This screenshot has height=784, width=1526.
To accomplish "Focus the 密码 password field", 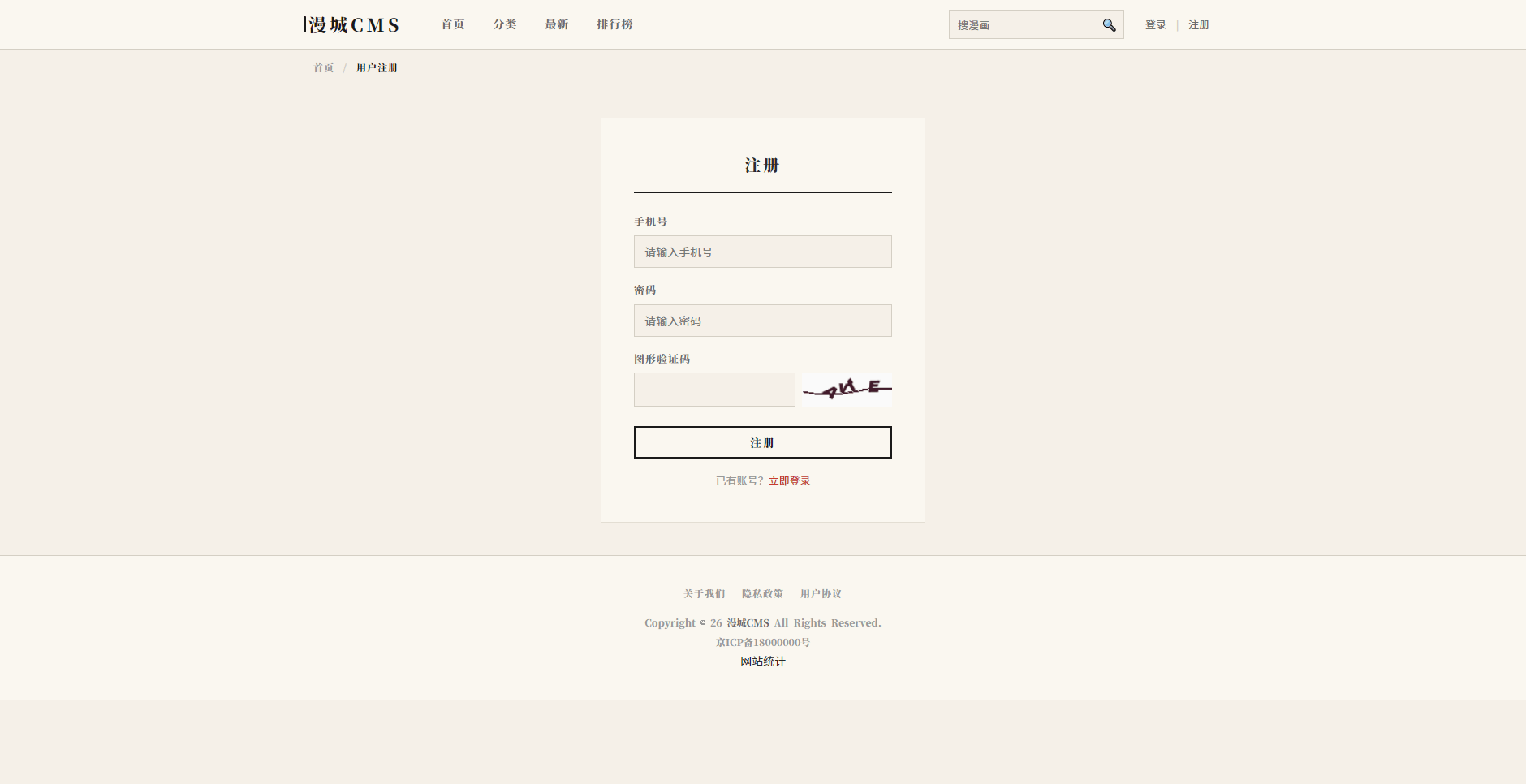I will point(763,321).
